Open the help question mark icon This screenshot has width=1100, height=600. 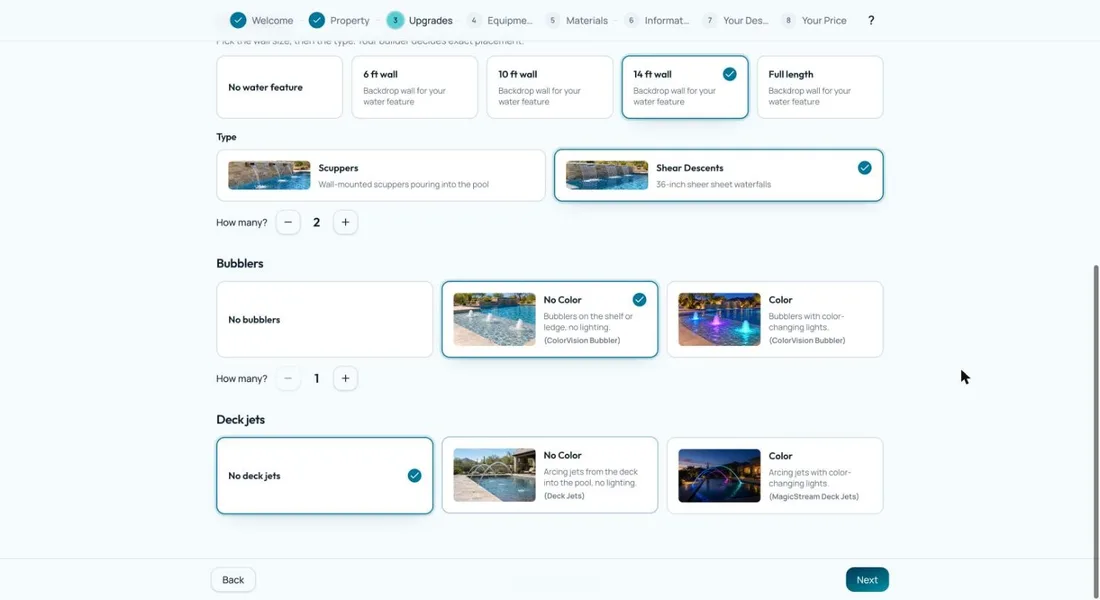click(x=871, y=20)
